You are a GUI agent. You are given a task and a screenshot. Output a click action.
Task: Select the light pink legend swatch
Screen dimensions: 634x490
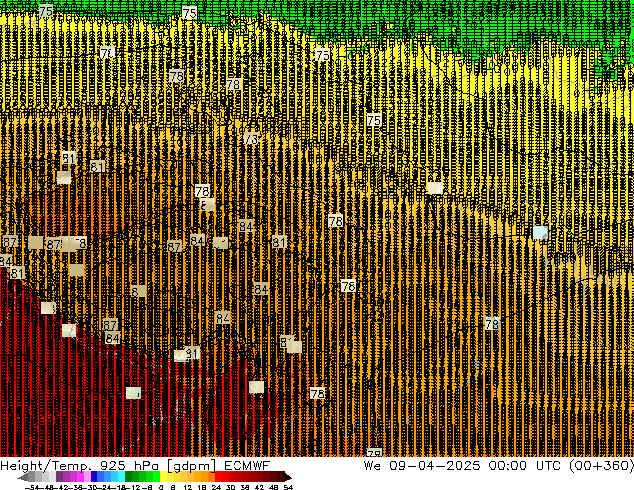coord(87,477)
